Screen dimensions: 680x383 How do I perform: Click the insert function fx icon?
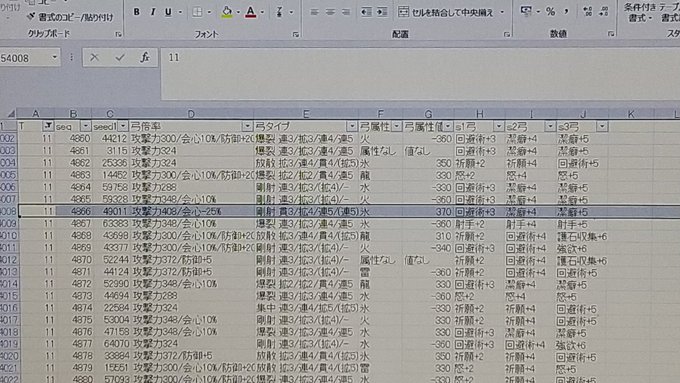tap(145, 57)
